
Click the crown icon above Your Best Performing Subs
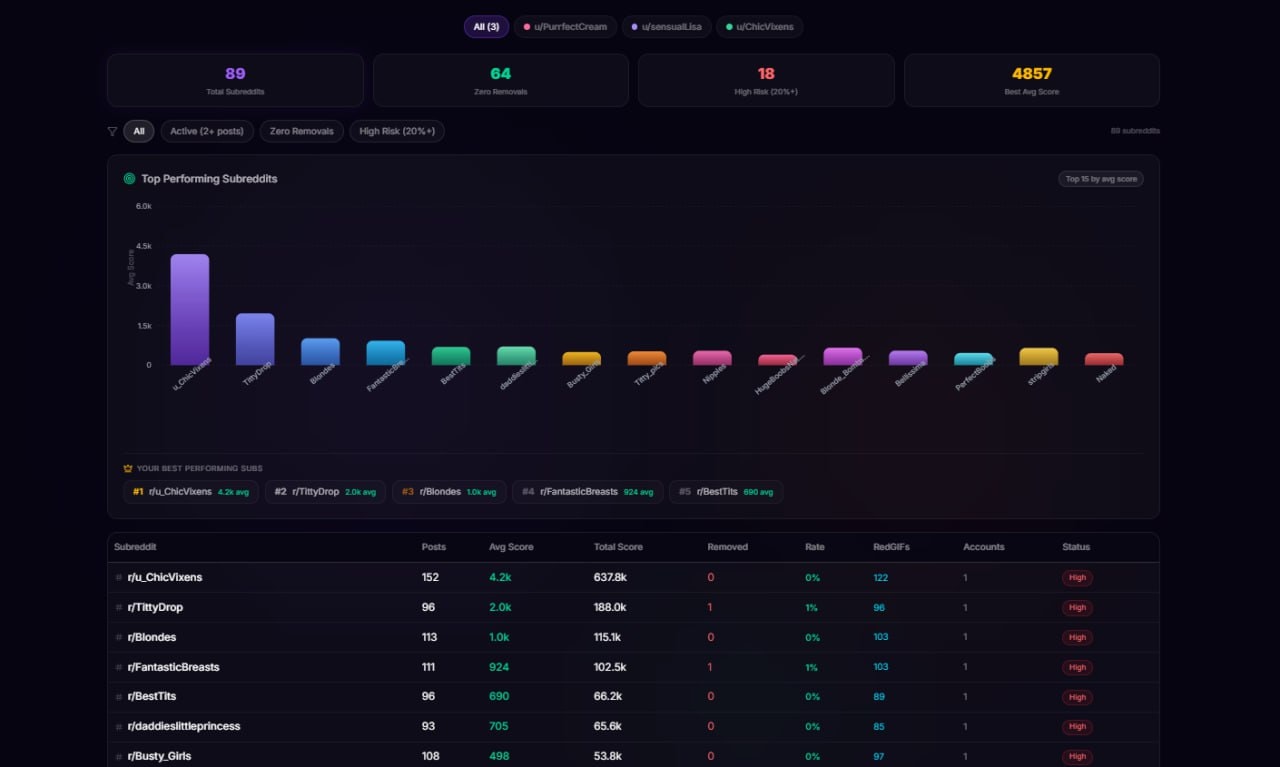[x=127, y=467]
